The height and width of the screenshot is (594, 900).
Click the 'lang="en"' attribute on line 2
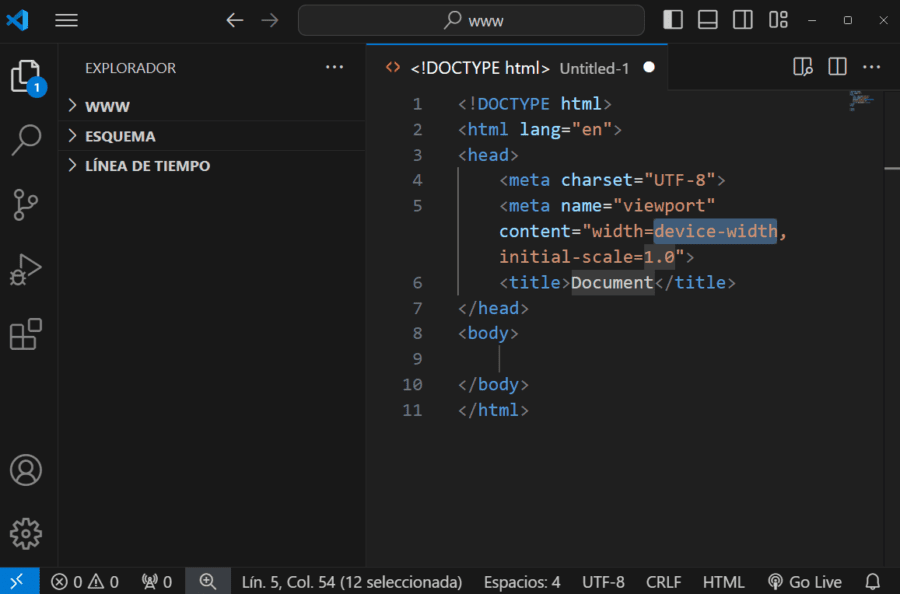[x=566, y=129]
